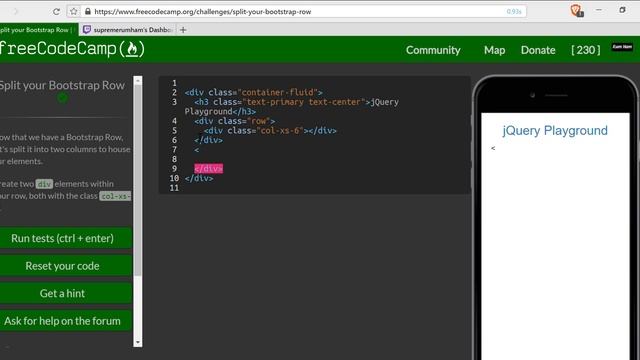Click the closing </div> on line 10

click(x=199, y=178)
